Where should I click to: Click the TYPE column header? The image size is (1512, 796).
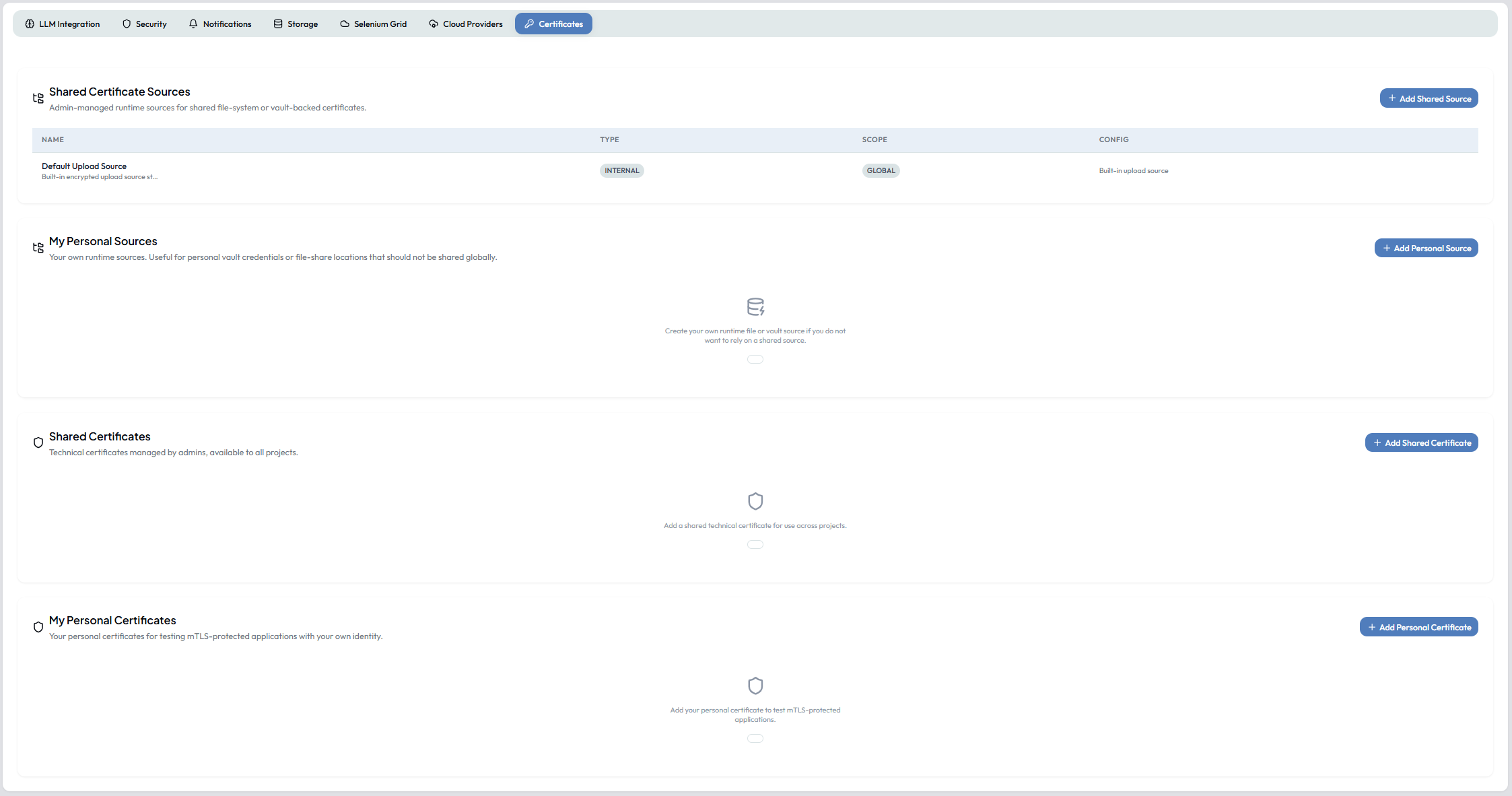click(x=610, y=139)
